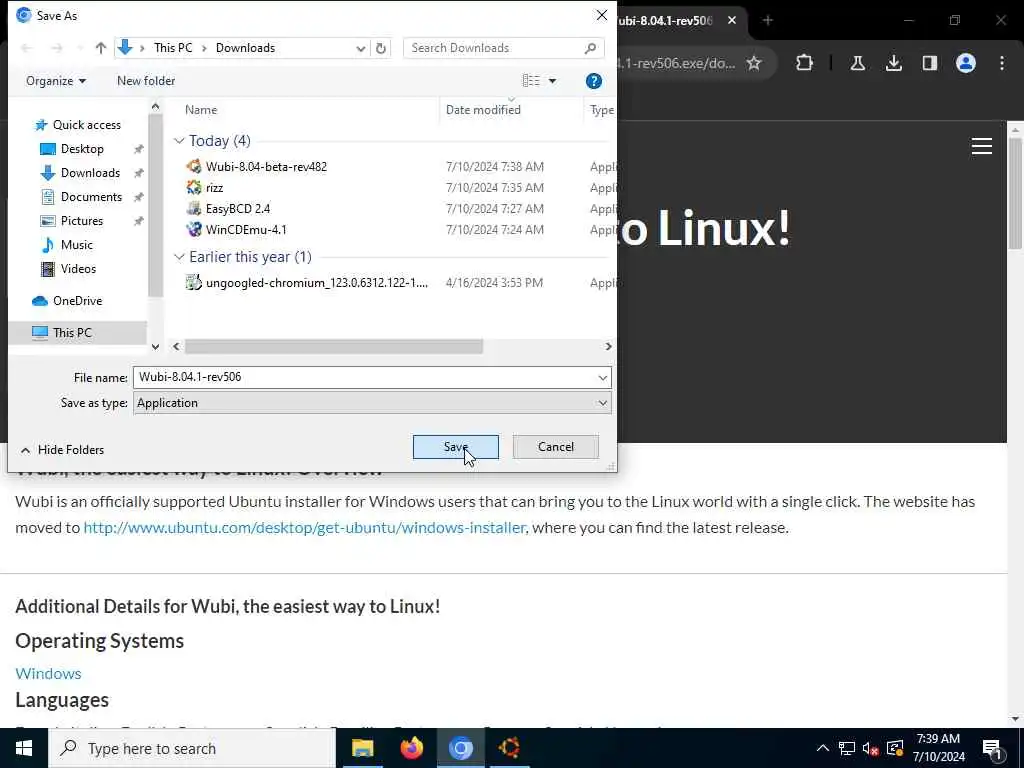The height and width of the screenshot is (768, 1024).
Task: Bookmark this page with the star icon
Action: click(754, 63)
